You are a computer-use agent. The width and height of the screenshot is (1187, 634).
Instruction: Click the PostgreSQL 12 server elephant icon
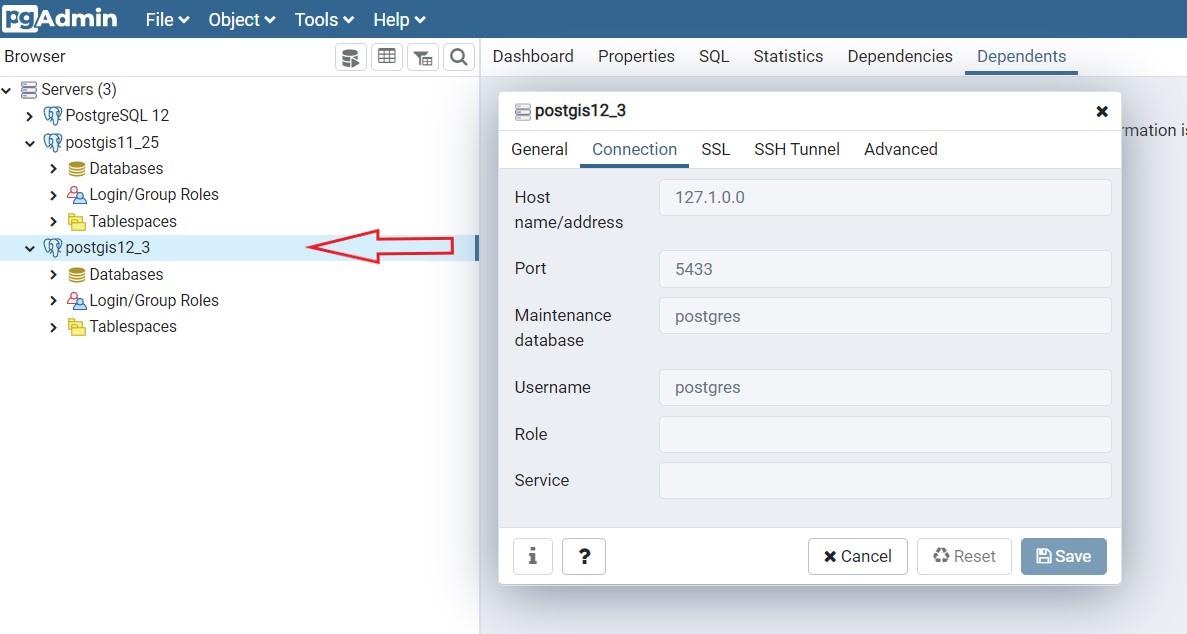click(53, 116)
